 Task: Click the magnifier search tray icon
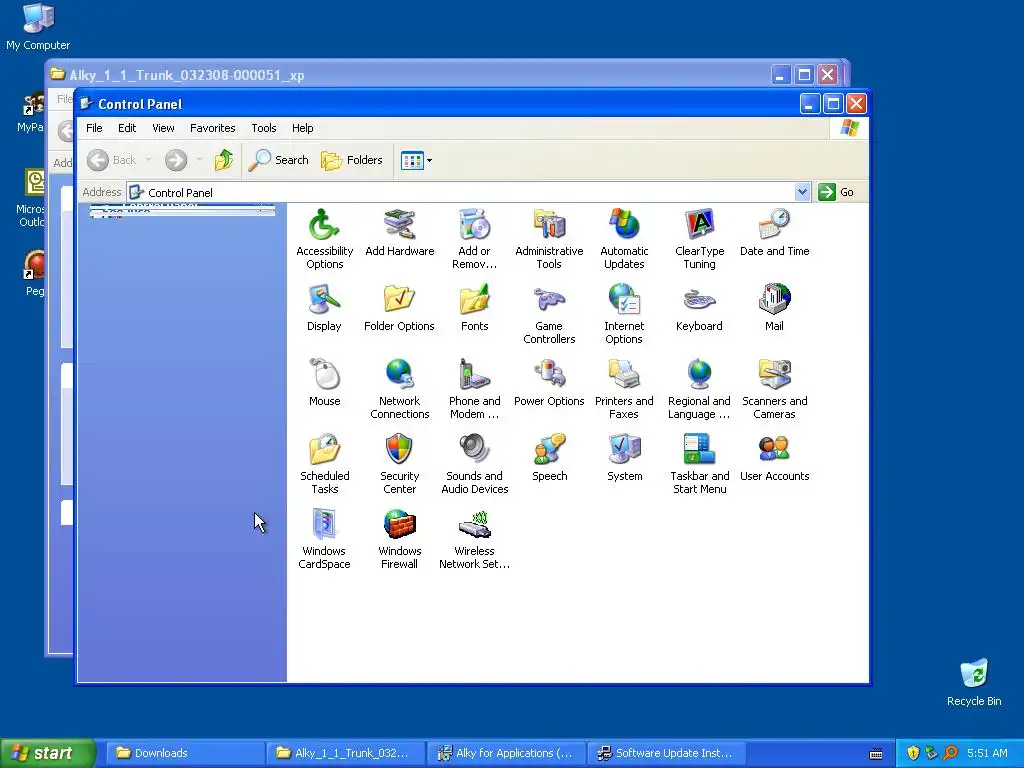[950, 753]
